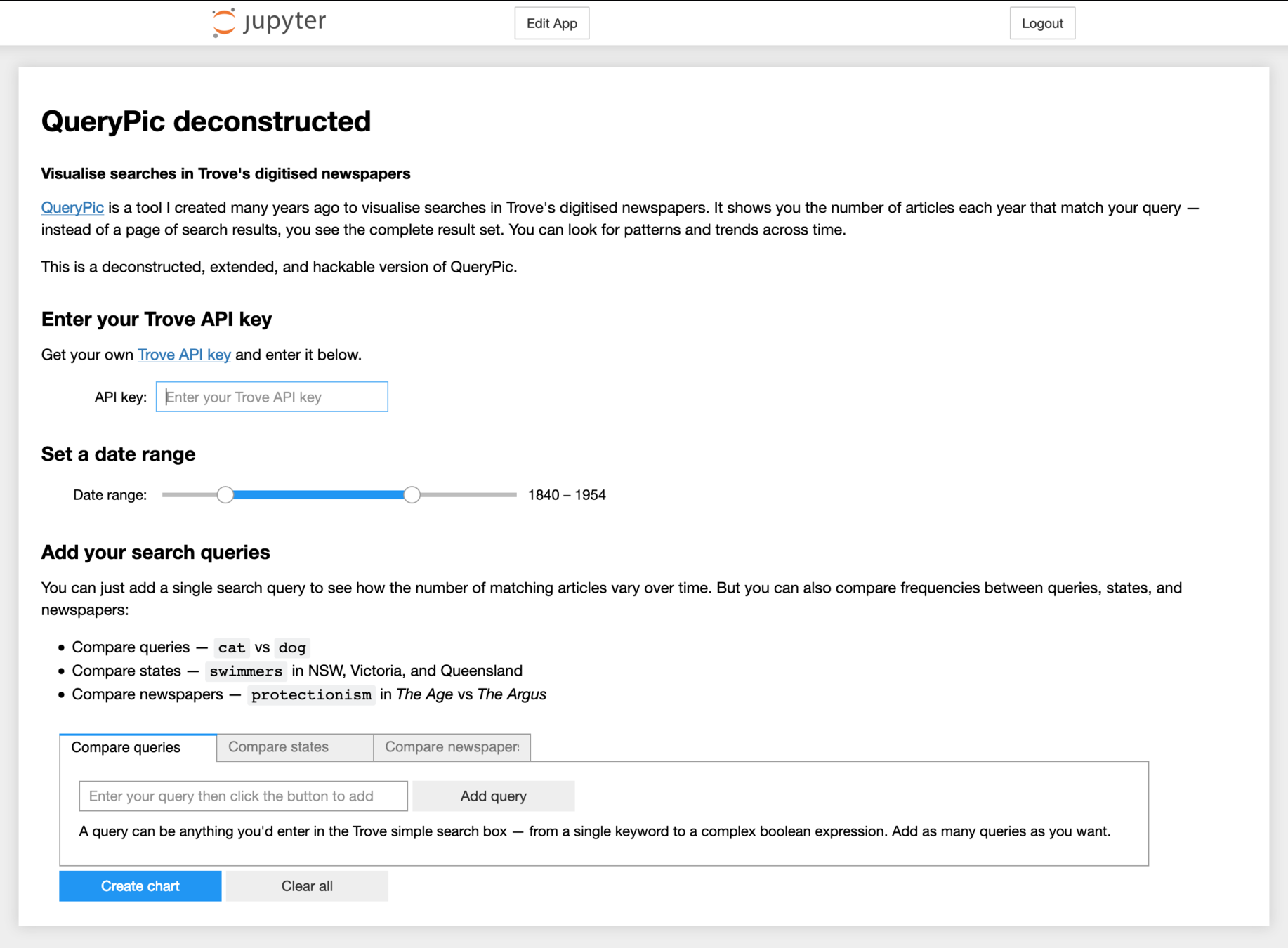Focus the API key input field

coord(272,397)
